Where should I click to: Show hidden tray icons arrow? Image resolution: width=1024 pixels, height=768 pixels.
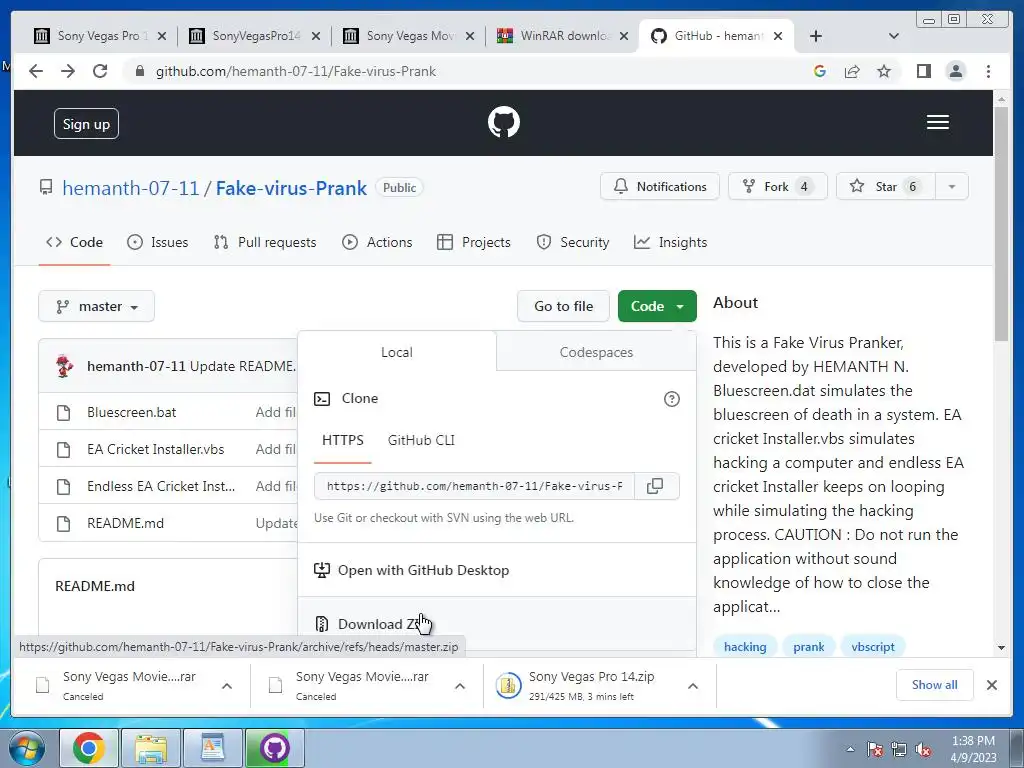(x=850, y=749)
